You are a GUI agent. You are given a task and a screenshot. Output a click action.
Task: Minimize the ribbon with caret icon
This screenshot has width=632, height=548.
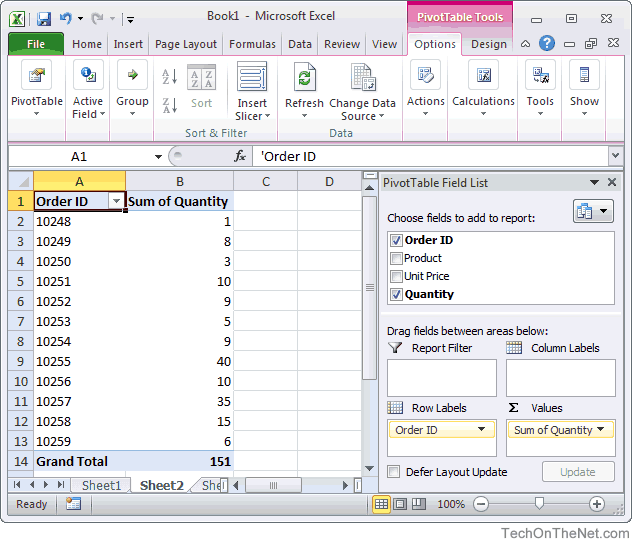(x=525, y=44)
